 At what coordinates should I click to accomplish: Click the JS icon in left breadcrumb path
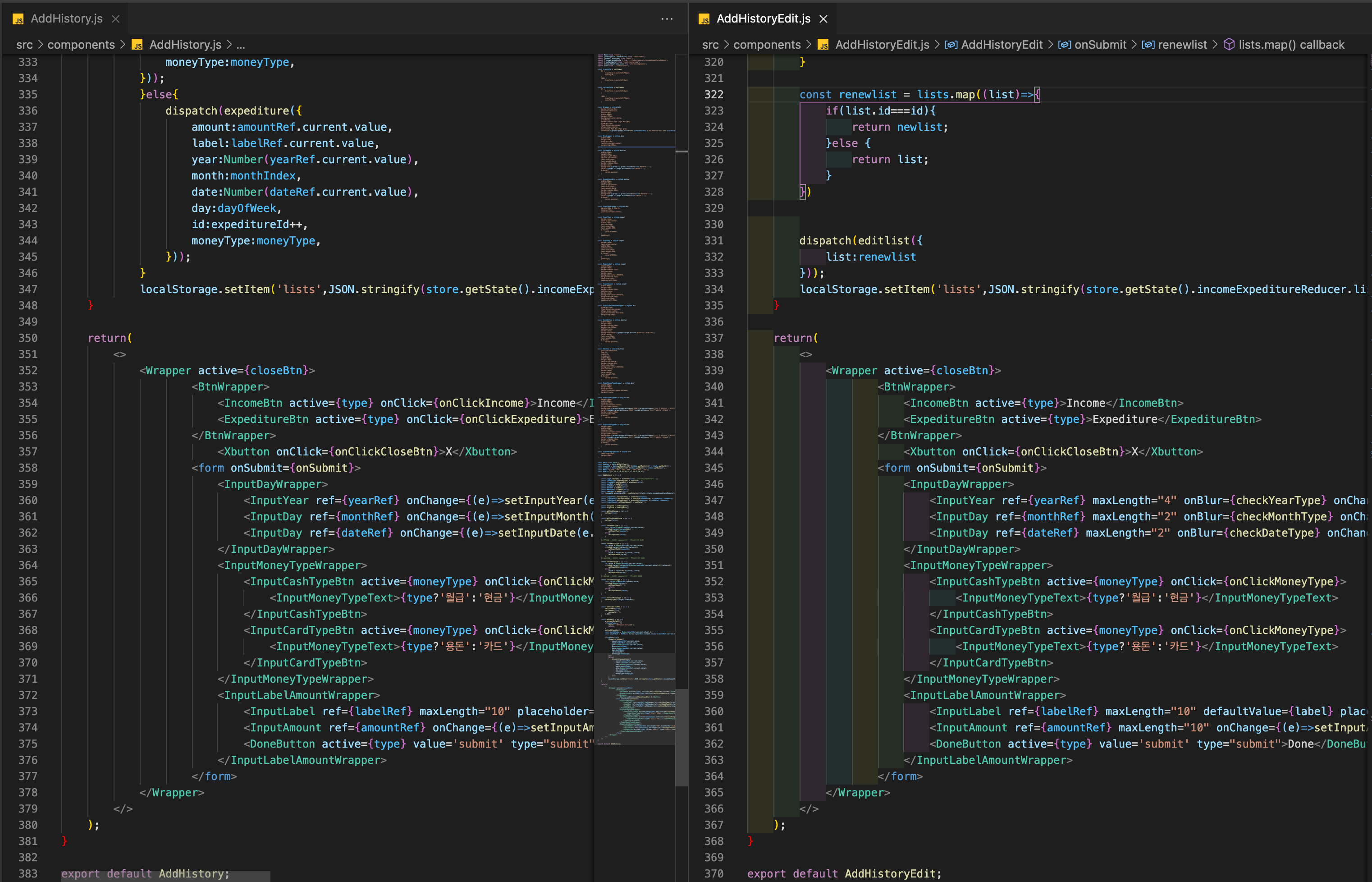tap(137, 45)
